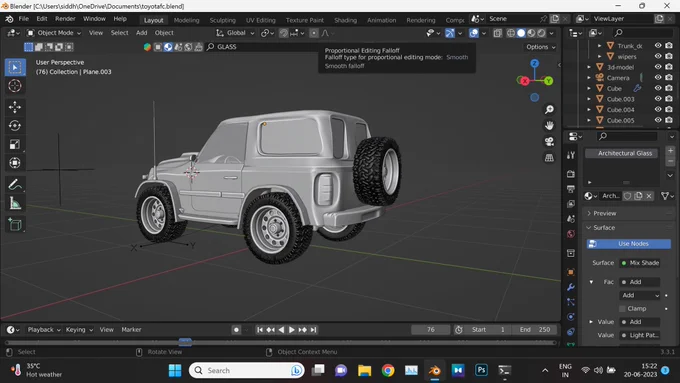
Task: Play the animation in reverse
Action: [281, 330]
